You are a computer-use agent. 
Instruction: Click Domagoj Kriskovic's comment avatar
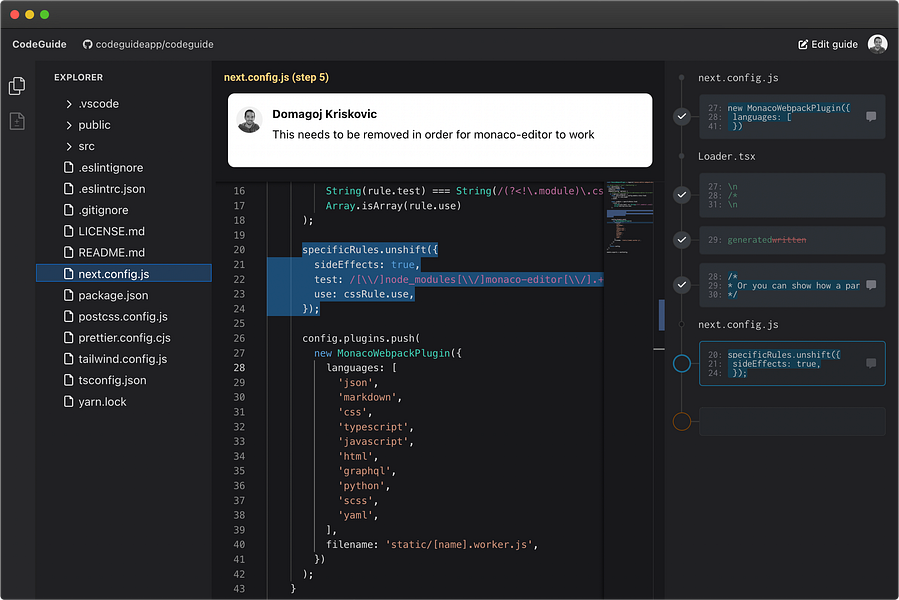250,121
